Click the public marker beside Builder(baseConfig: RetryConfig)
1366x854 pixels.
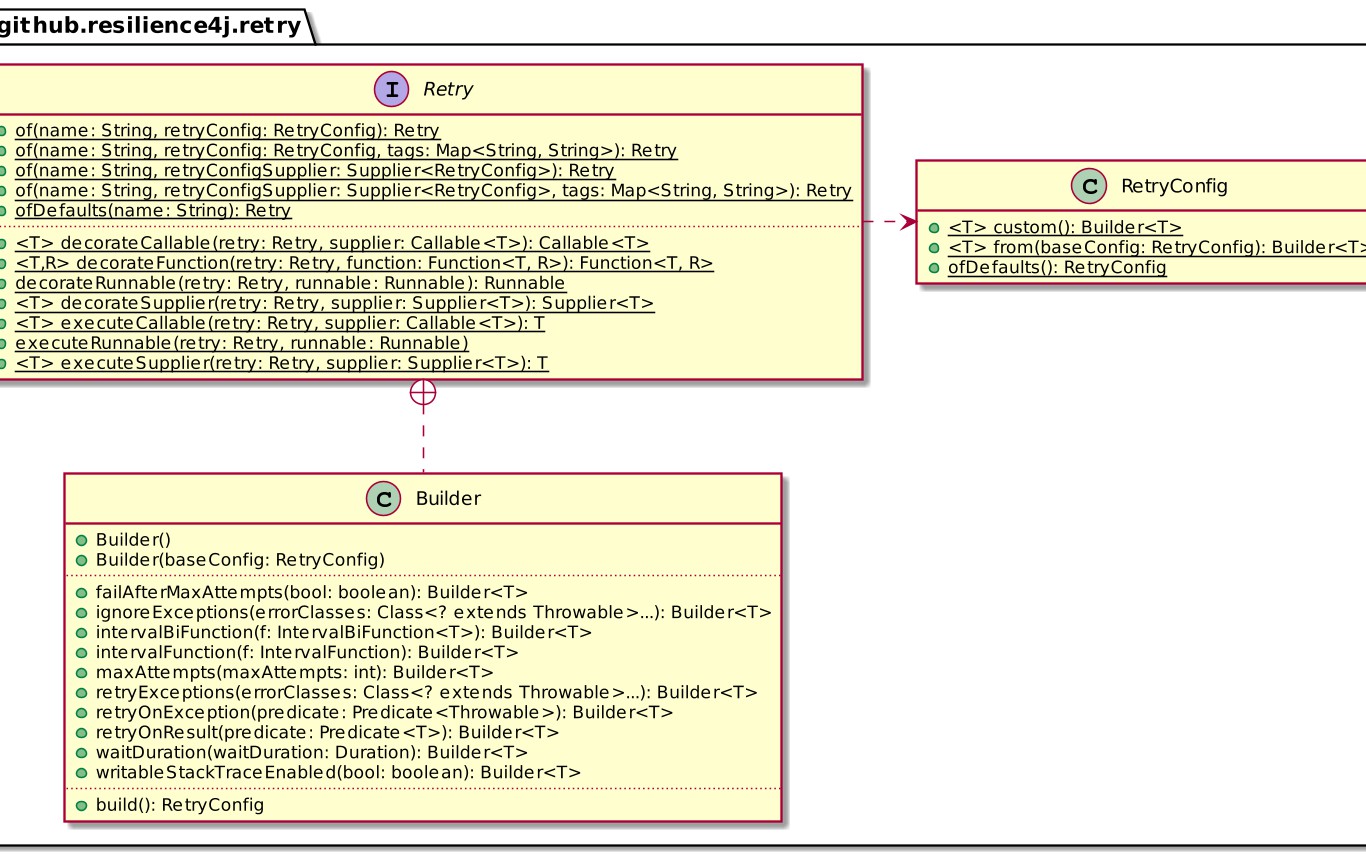pyautogui.click(x=81, y=560)
